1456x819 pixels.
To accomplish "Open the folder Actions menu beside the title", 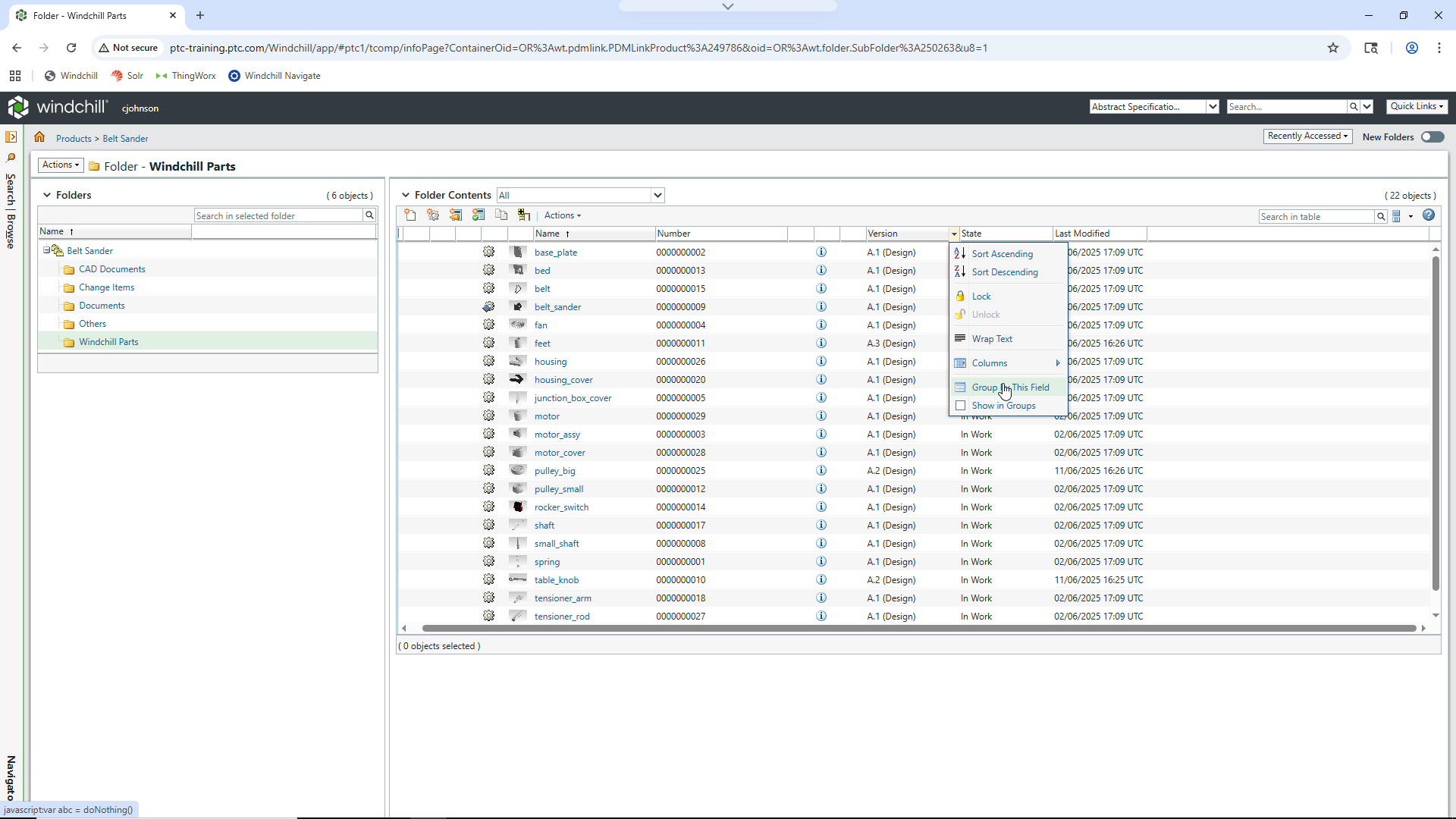I will point(61,165).
